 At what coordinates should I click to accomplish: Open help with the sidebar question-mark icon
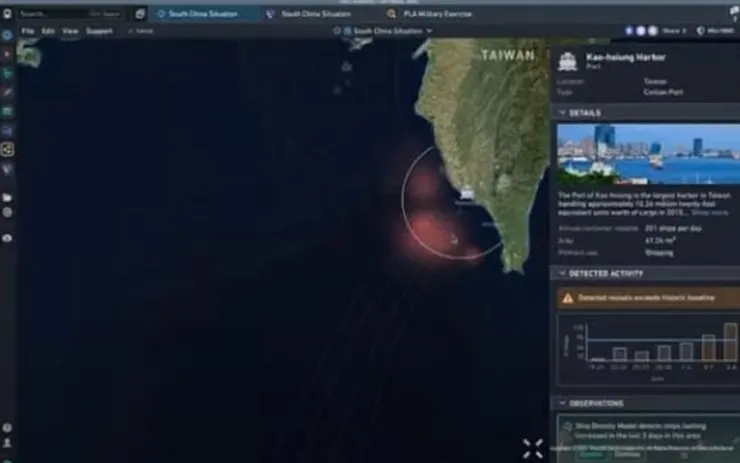[x=7, y=428]
